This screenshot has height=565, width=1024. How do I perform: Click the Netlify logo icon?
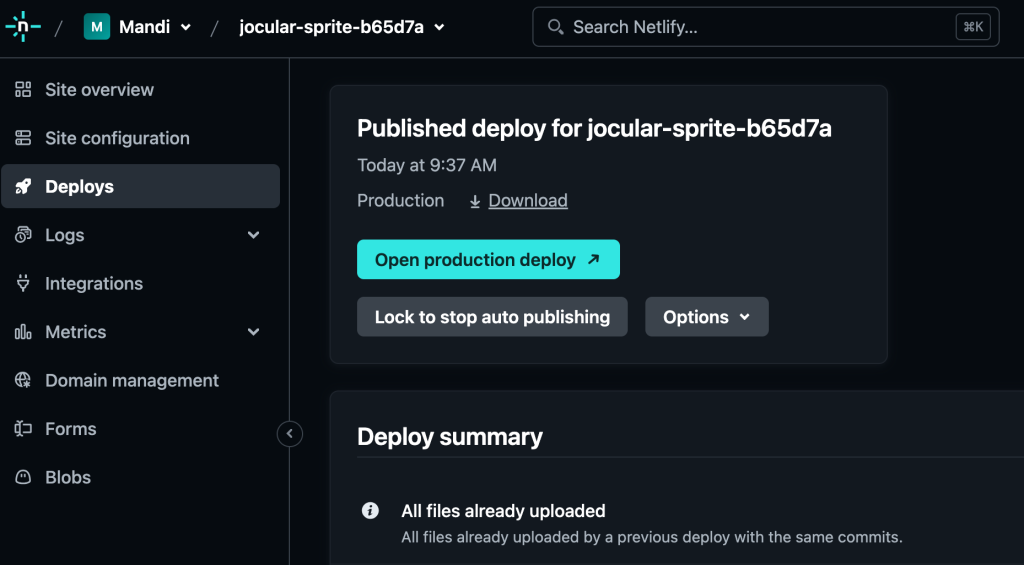(x=22, y=27)
